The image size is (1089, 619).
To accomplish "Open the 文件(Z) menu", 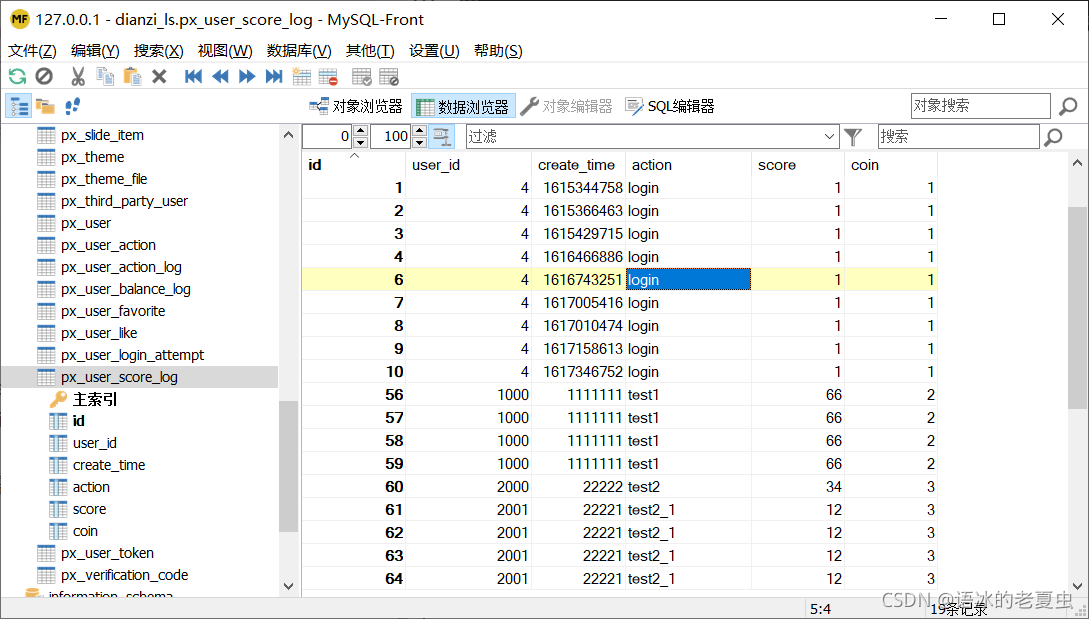I will tap(32, 51).
